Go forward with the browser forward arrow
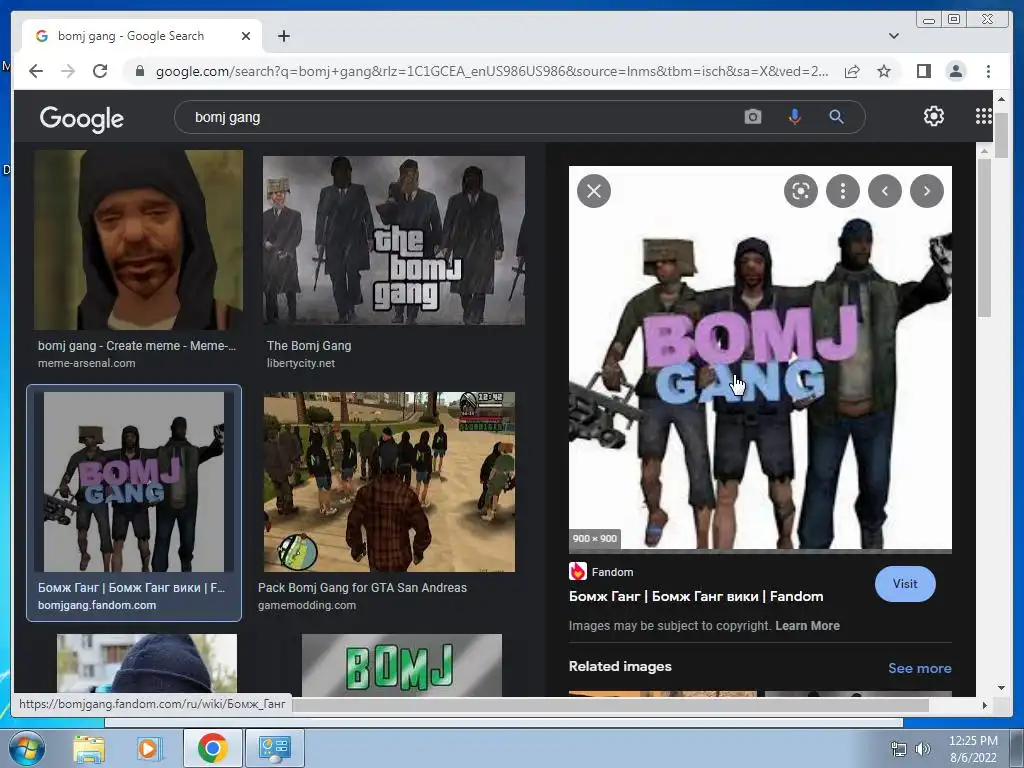This screenshot has height=768, width=1024. (68, 71)
